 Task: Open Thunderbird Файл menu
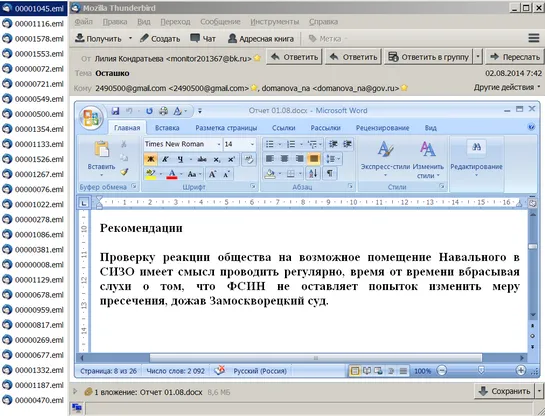click(83, 22)
